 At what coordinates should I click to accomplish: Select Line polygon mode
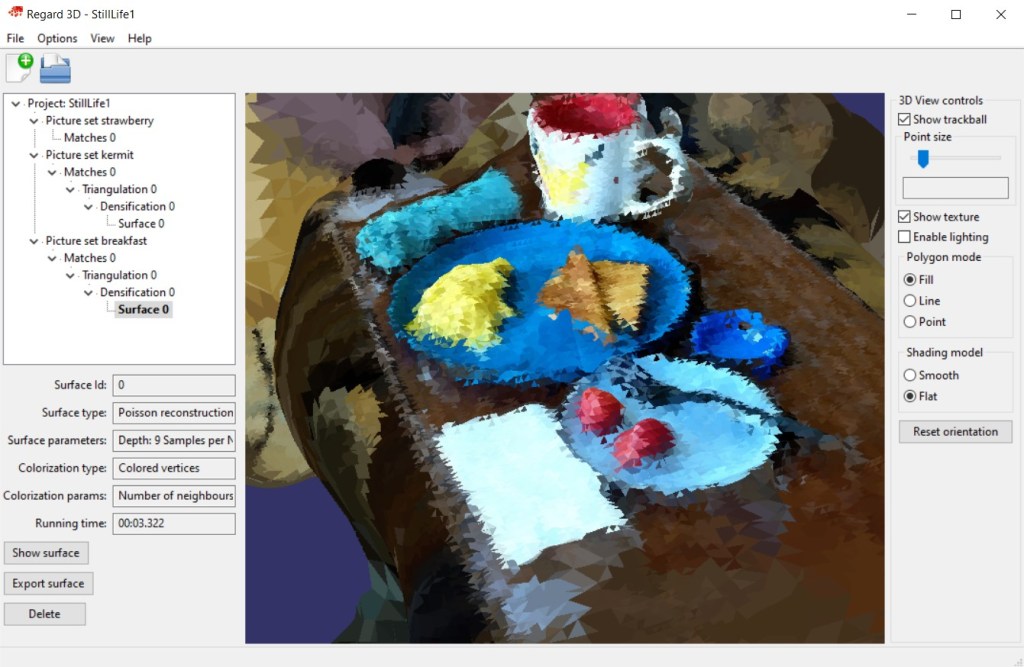coord(910,301)
